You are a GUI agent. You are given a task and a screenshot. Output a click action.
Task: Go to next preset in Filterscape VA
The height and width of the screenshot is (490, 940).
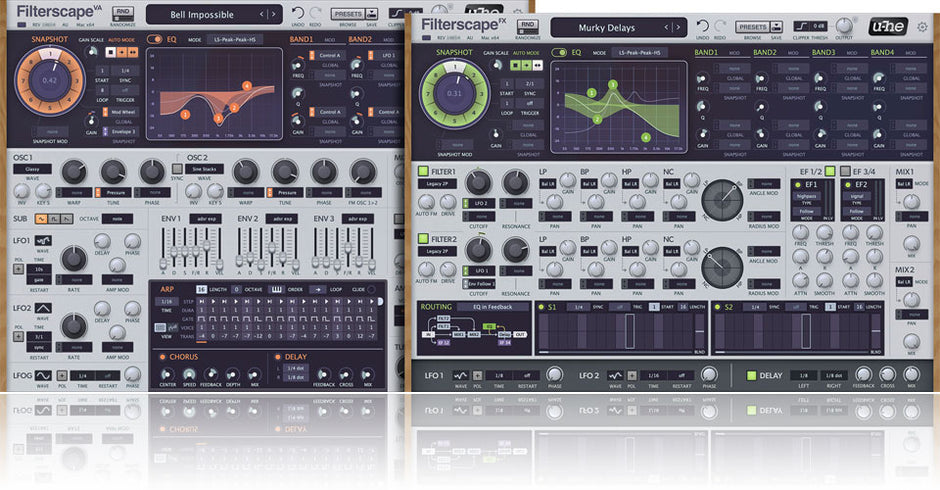coord(274,14)
